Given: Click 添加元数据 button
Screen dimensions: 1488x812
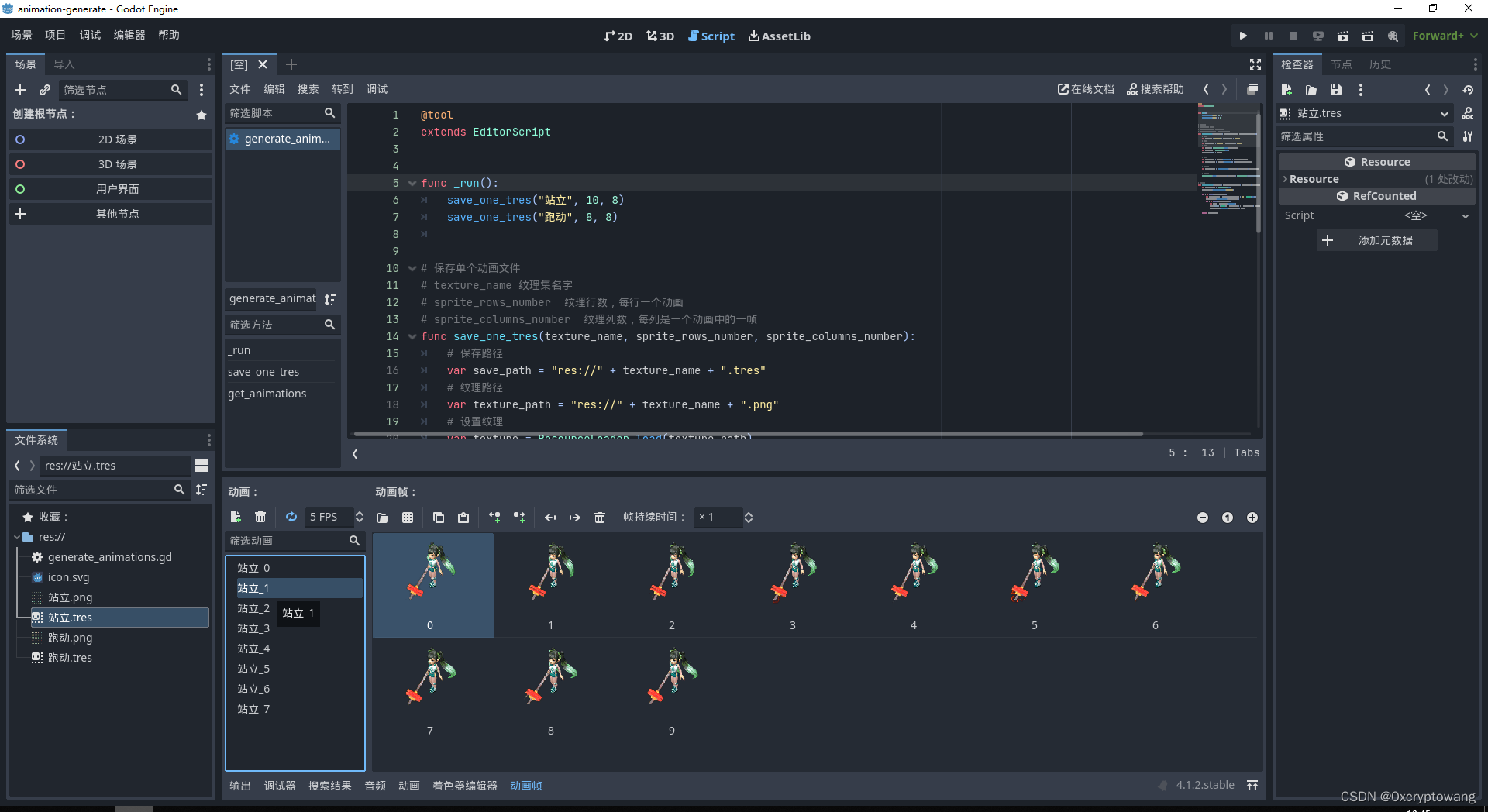Looking at the screenshot, I should 1377,240.
